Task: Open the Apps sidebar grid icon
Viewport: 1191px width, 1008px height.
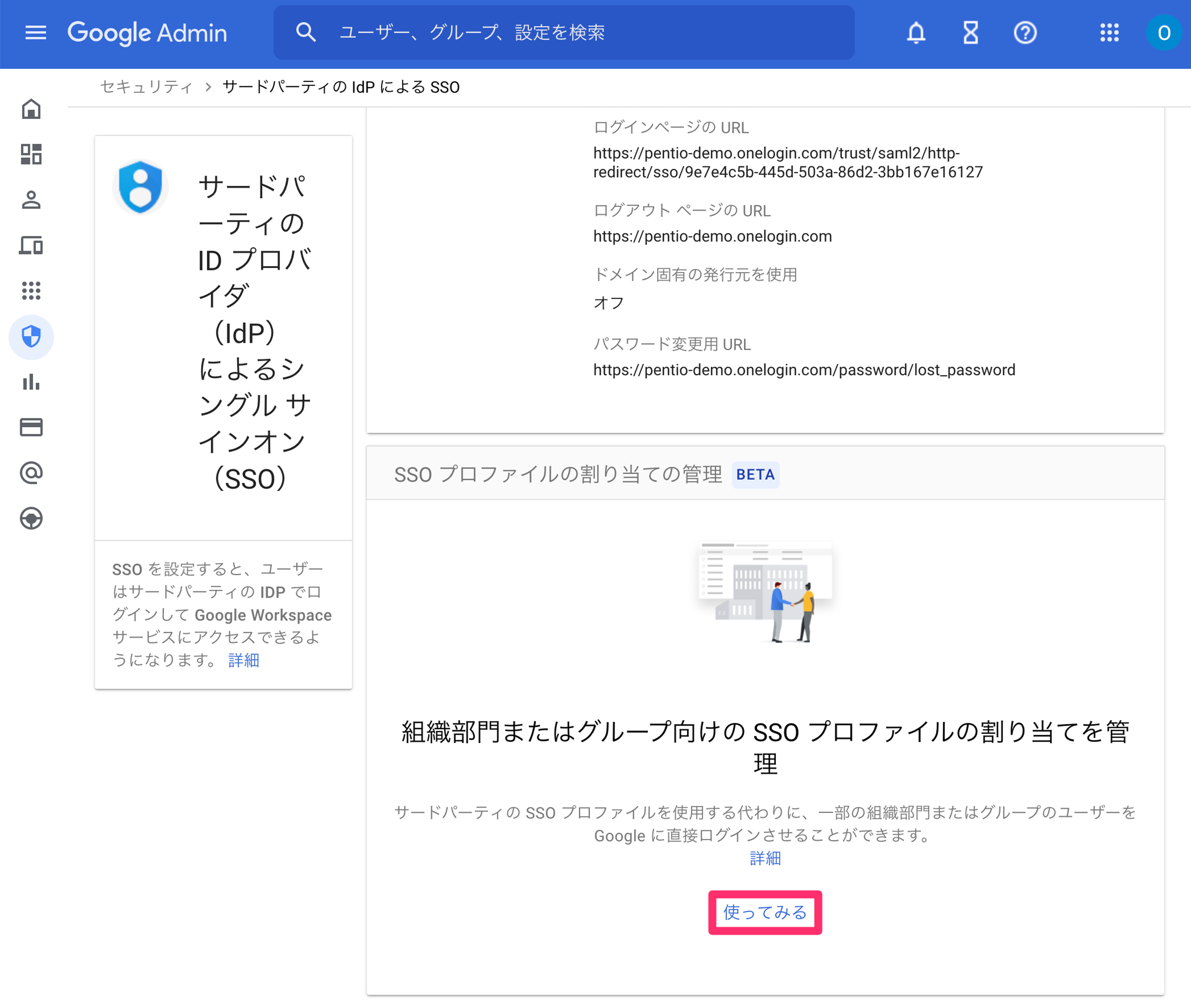Action: 31,291
